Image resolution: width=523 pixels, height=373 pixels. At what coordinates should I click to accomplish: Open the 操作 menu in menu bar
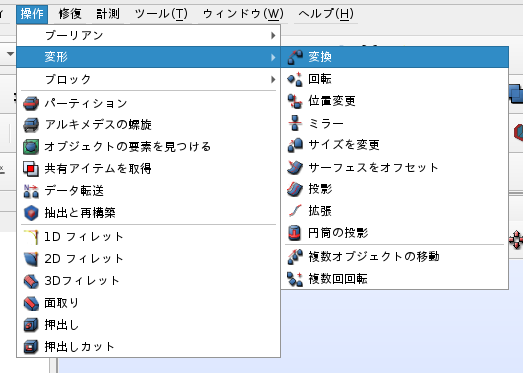coord(32,14)
